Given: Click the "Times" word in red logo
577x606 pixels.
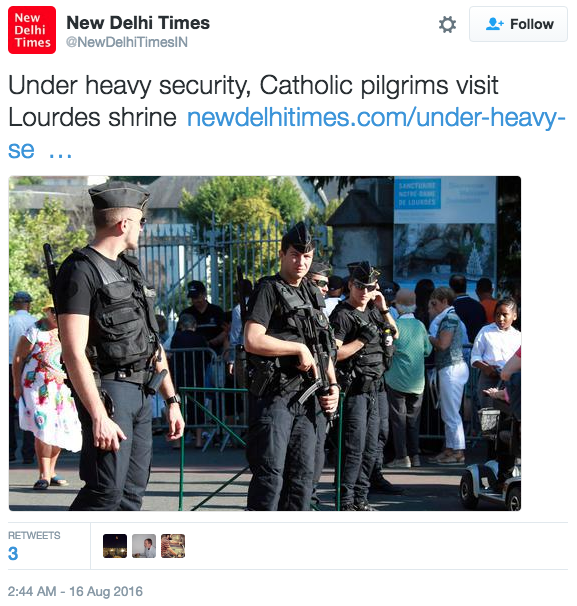Looking at the screenshot, I should pyautogui.click(x=33, y=43).
